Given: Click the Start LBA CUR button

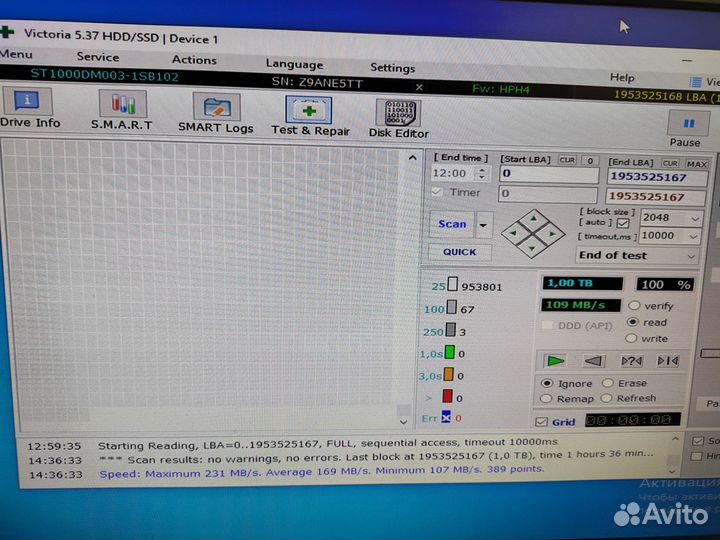Looking at the screenshot, I should coord(567,160).
